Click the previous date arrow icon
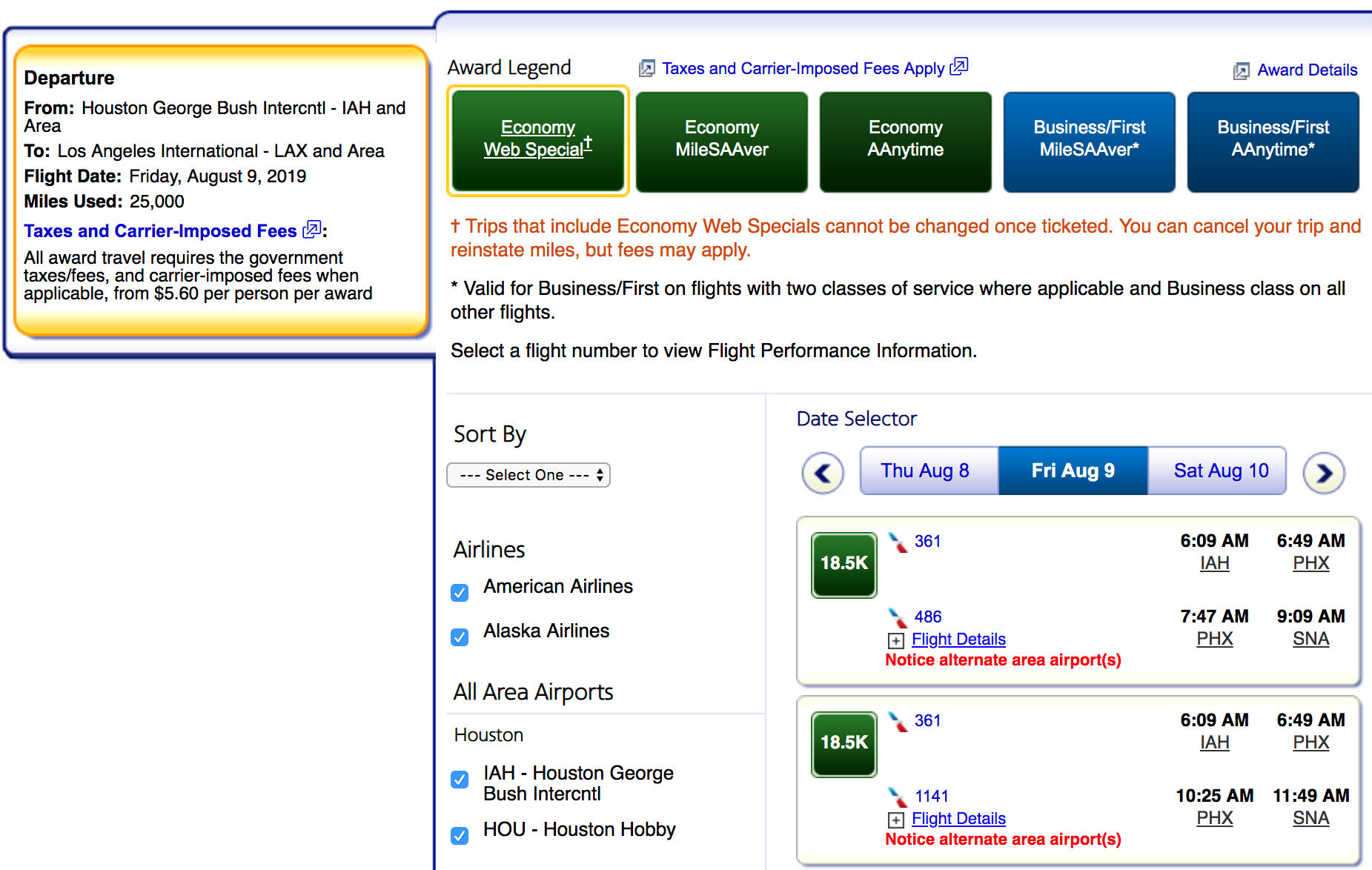 [823, 473]
